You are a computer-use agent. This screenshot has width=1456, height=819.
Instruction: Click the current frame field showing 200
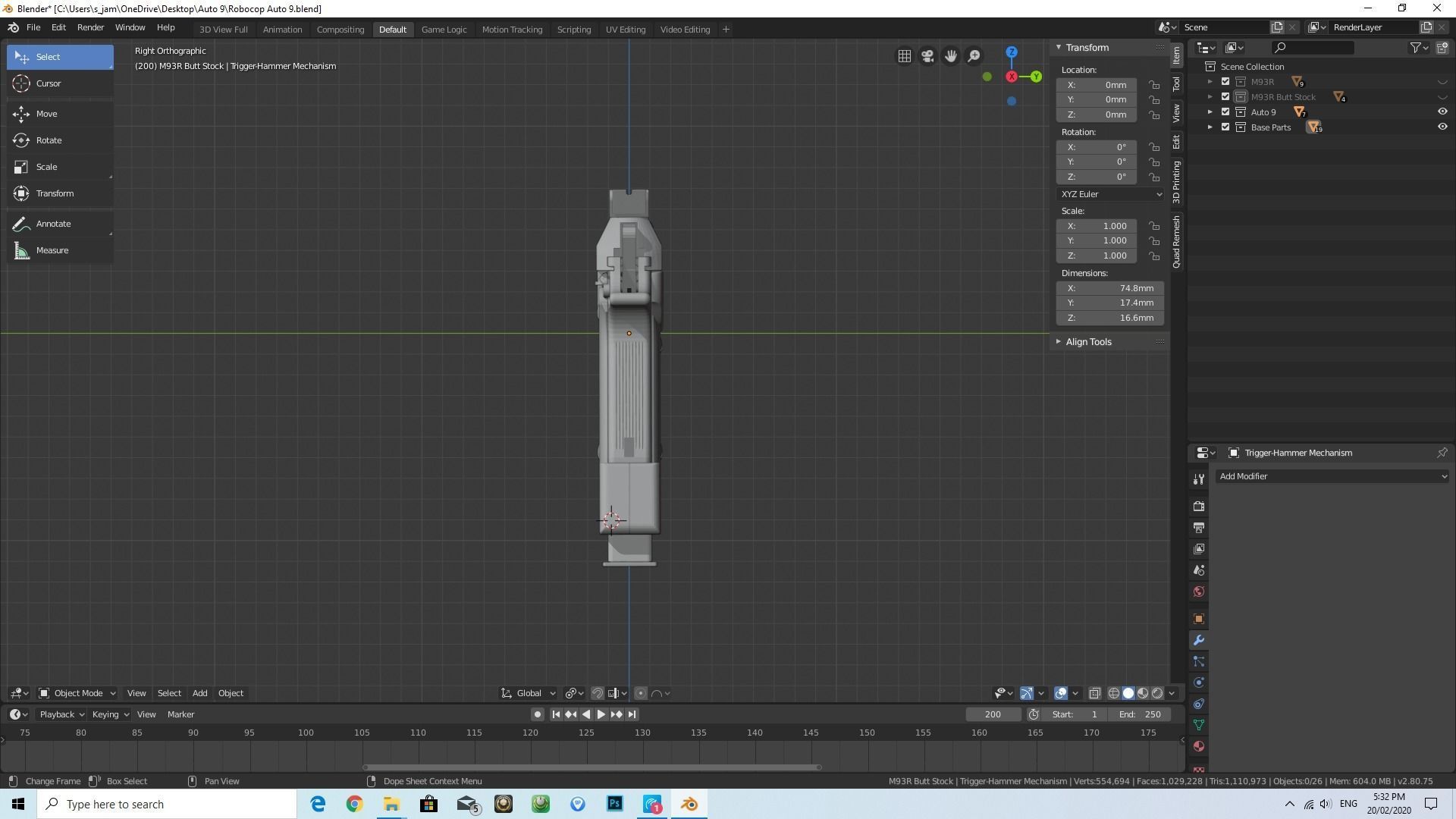[x=993, y=714]
